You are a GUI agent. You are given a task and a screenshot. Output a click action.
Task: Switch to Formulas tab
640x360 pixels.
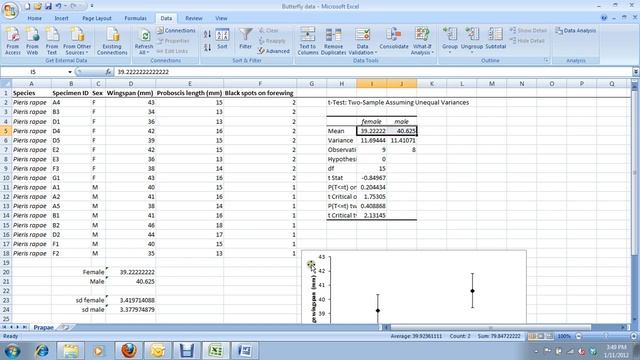[x=136, y=18]
